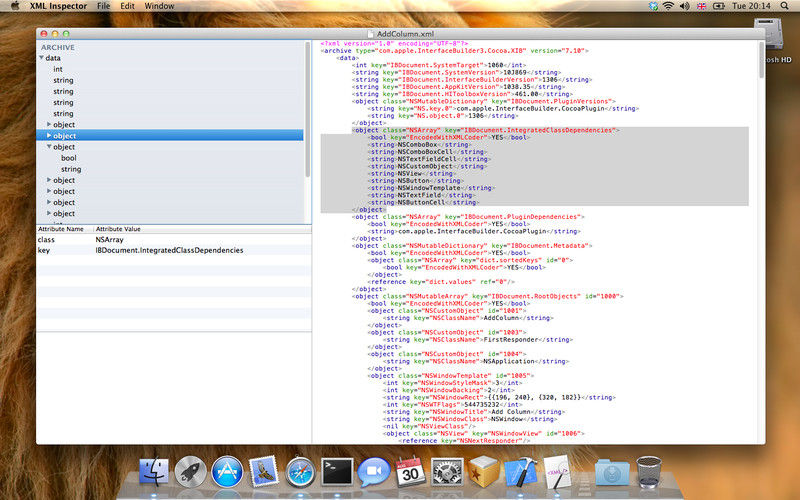Open the Trash in the Dock

tap(648, 471)
